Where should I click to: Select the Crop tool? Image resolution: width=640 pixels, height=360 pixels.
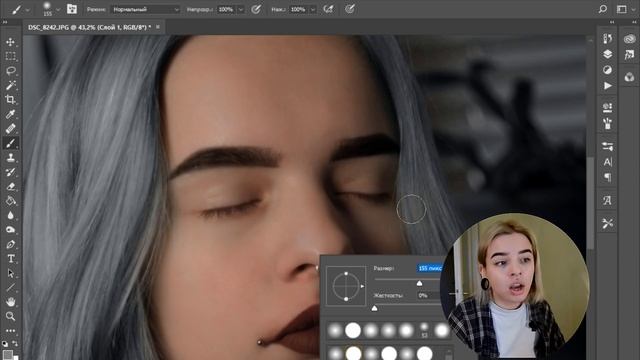pos(11,100)
